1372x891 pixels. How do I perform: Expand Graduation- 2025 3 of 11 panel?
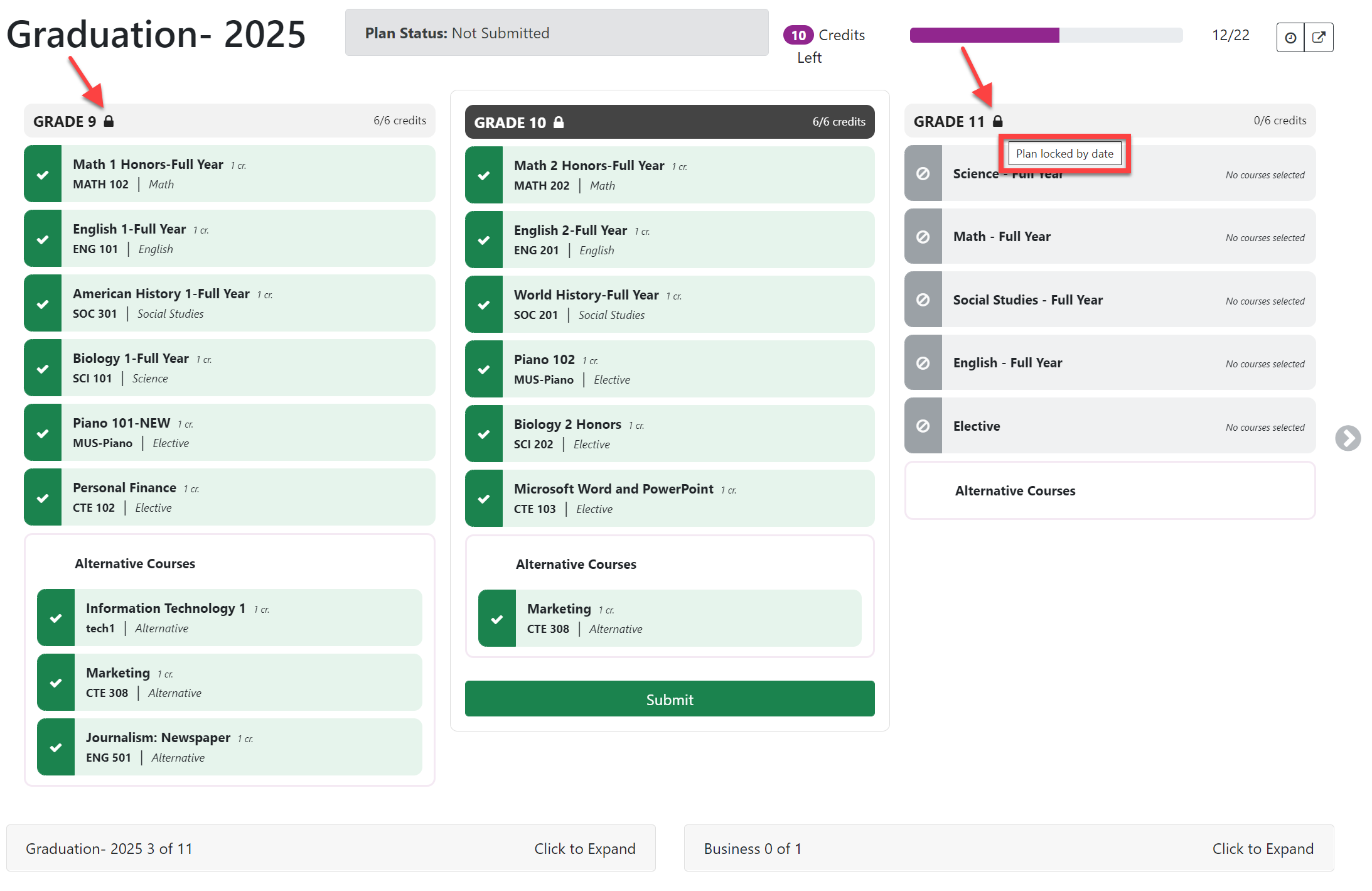tap(331, 848)
